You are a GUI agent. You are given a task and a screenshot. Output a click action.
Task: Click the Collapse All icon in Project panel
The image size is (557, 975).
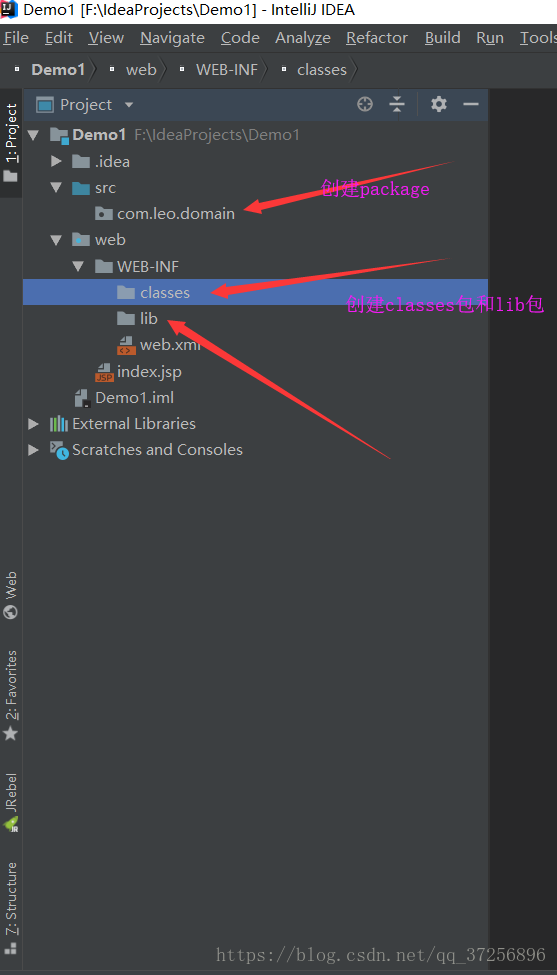(x=397, y=104)
